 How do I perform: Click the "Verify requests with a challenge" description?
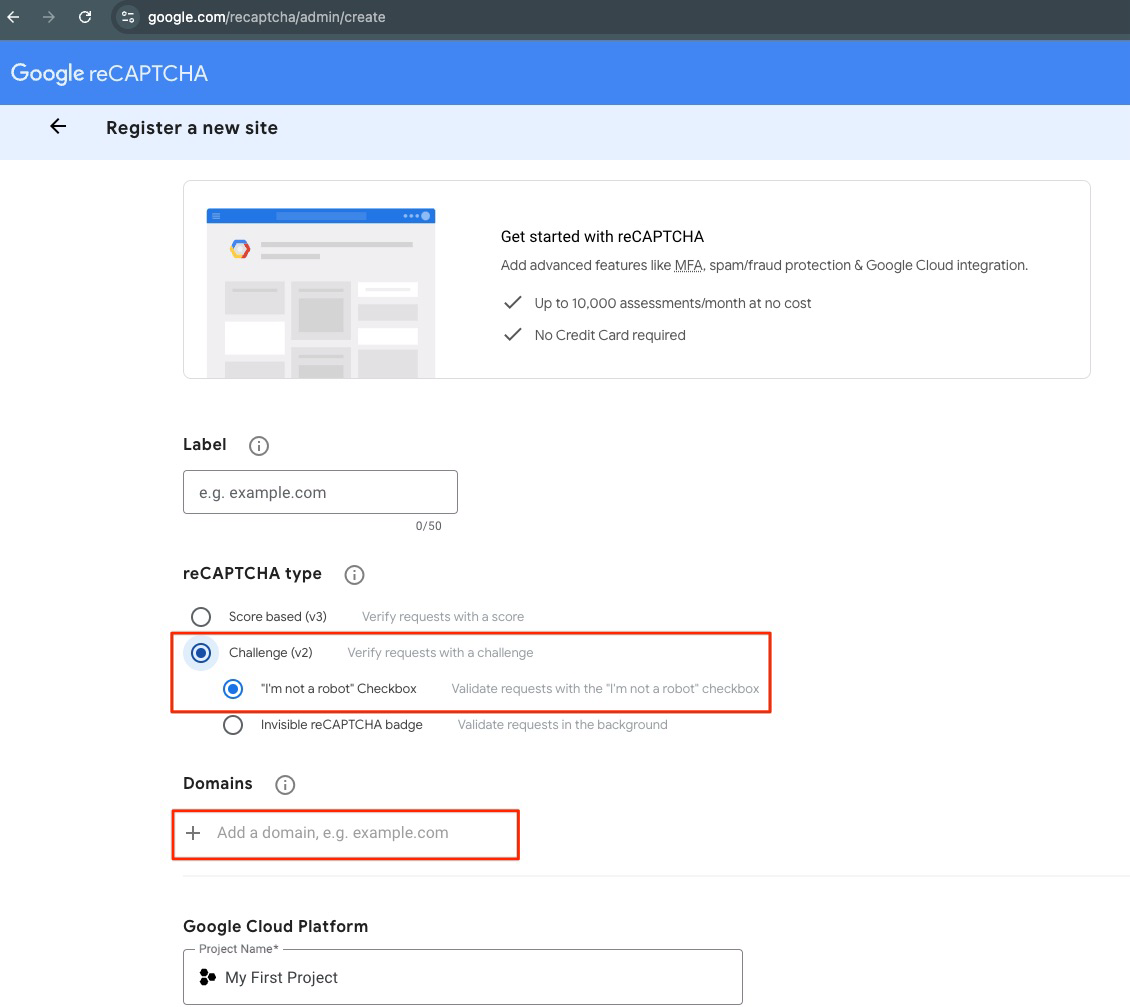click(x=440, y=653)
